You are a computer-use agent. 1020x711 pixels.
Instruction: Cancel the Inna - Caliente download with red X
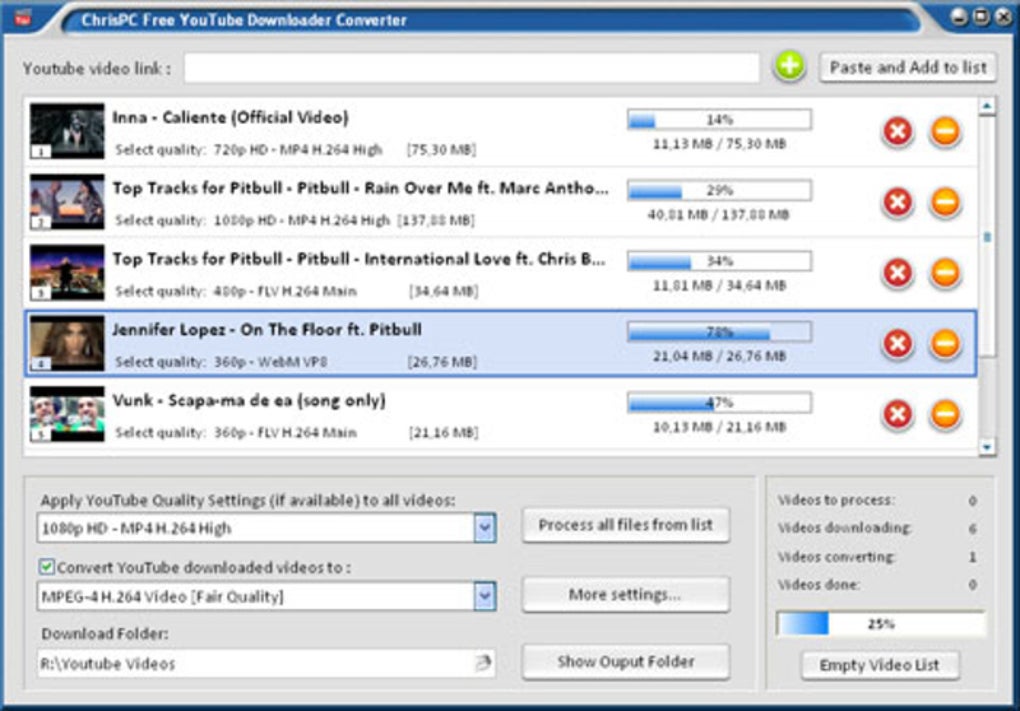click(898, 132)
